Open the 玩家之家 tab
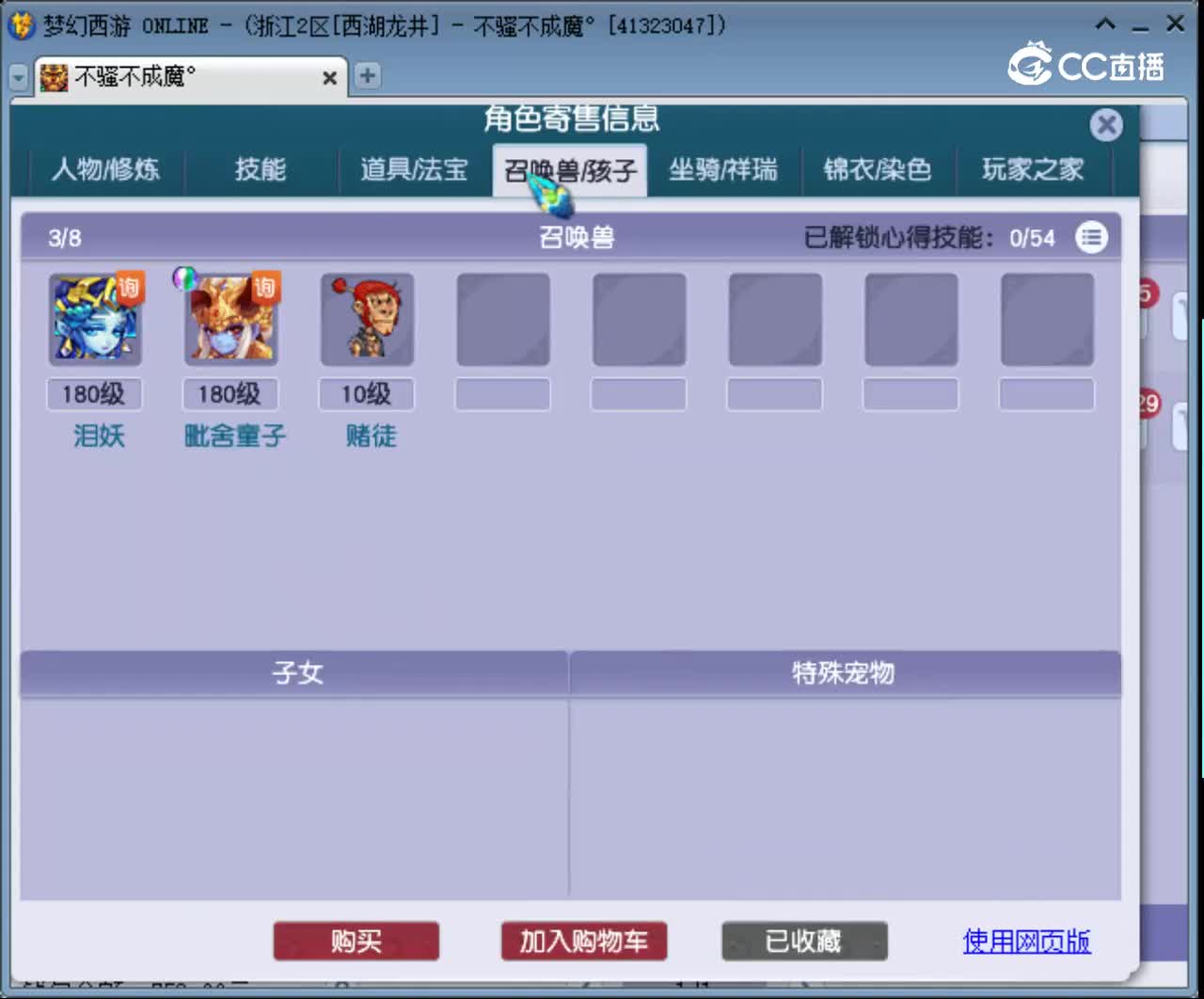 pyautogui.click(x=1033, y=169)
